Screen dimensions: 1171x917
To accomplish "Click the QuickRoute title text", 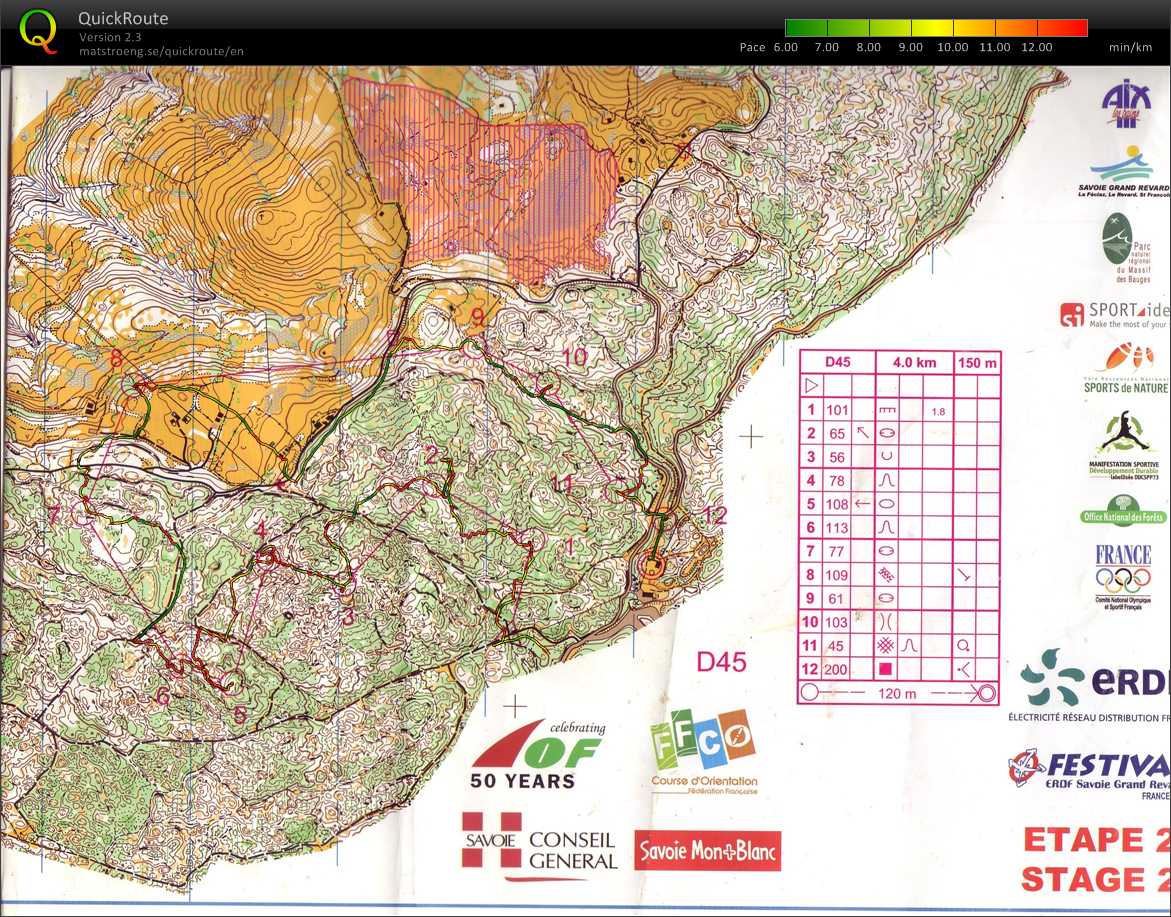I will coord(123,19).
